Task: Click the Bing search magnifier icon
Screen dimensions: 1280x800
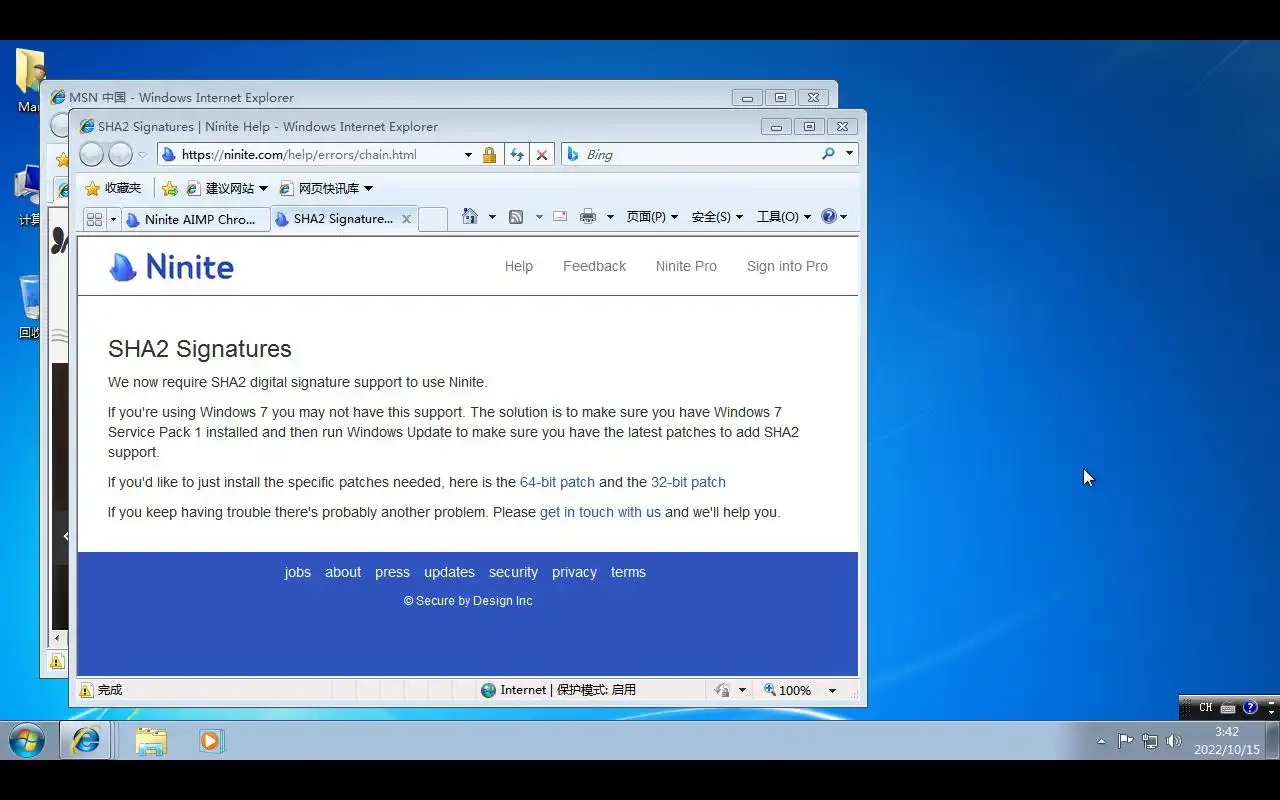Action: pyautogui.click(x=828, y=154)
